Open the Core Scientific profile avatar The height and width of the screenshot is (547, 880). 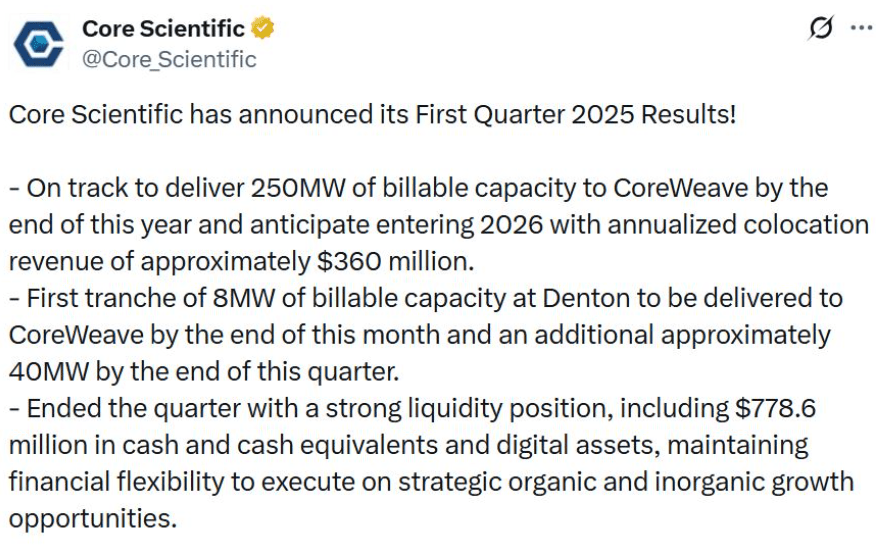click(x=39, y=44)
